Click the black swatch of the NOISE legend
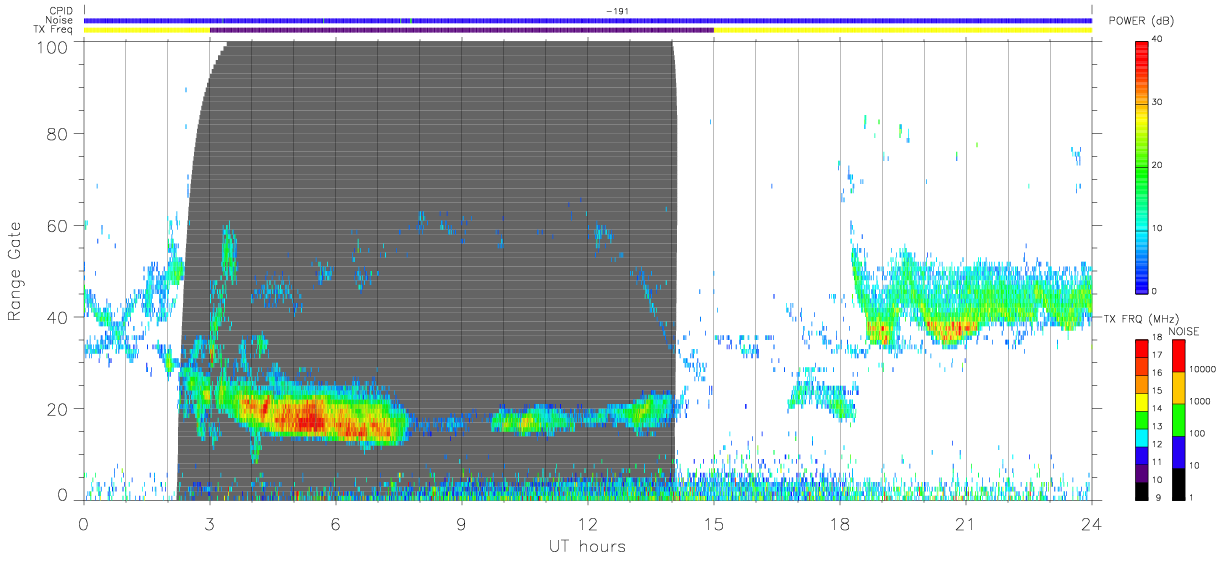This screenshot has width=1228, height=567. click(x=1179, y=484)
